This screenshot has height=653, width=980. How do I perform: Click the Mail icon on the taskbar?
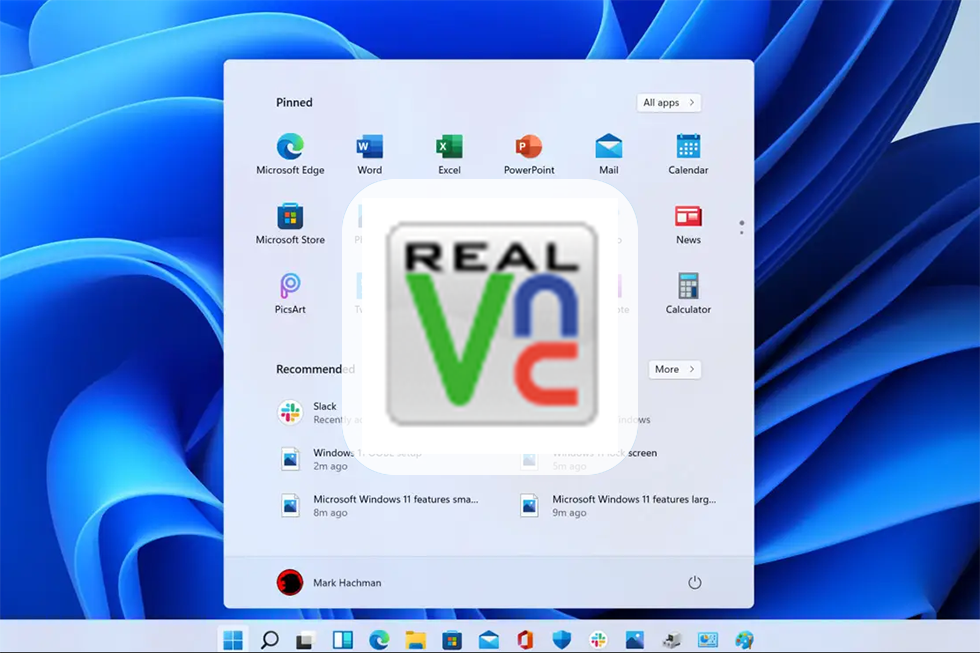point(489,640)
